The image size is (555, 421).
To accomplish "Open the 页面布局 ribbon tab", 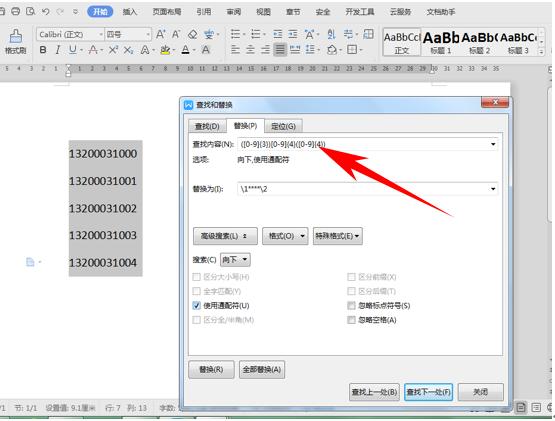I will pos(167,12).
